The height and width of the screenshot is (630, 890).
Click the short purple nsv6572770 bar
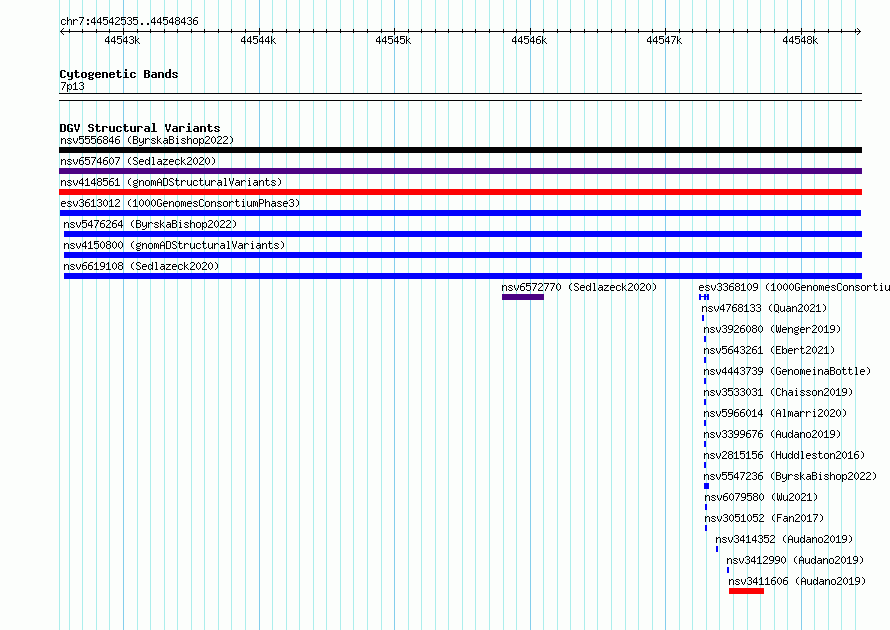pos(523,297)
